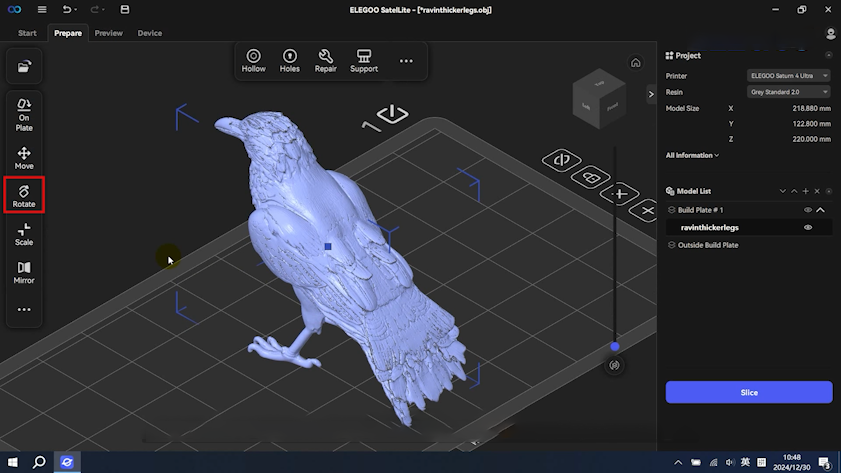Show hidden system tray icons

coord(678,462)
